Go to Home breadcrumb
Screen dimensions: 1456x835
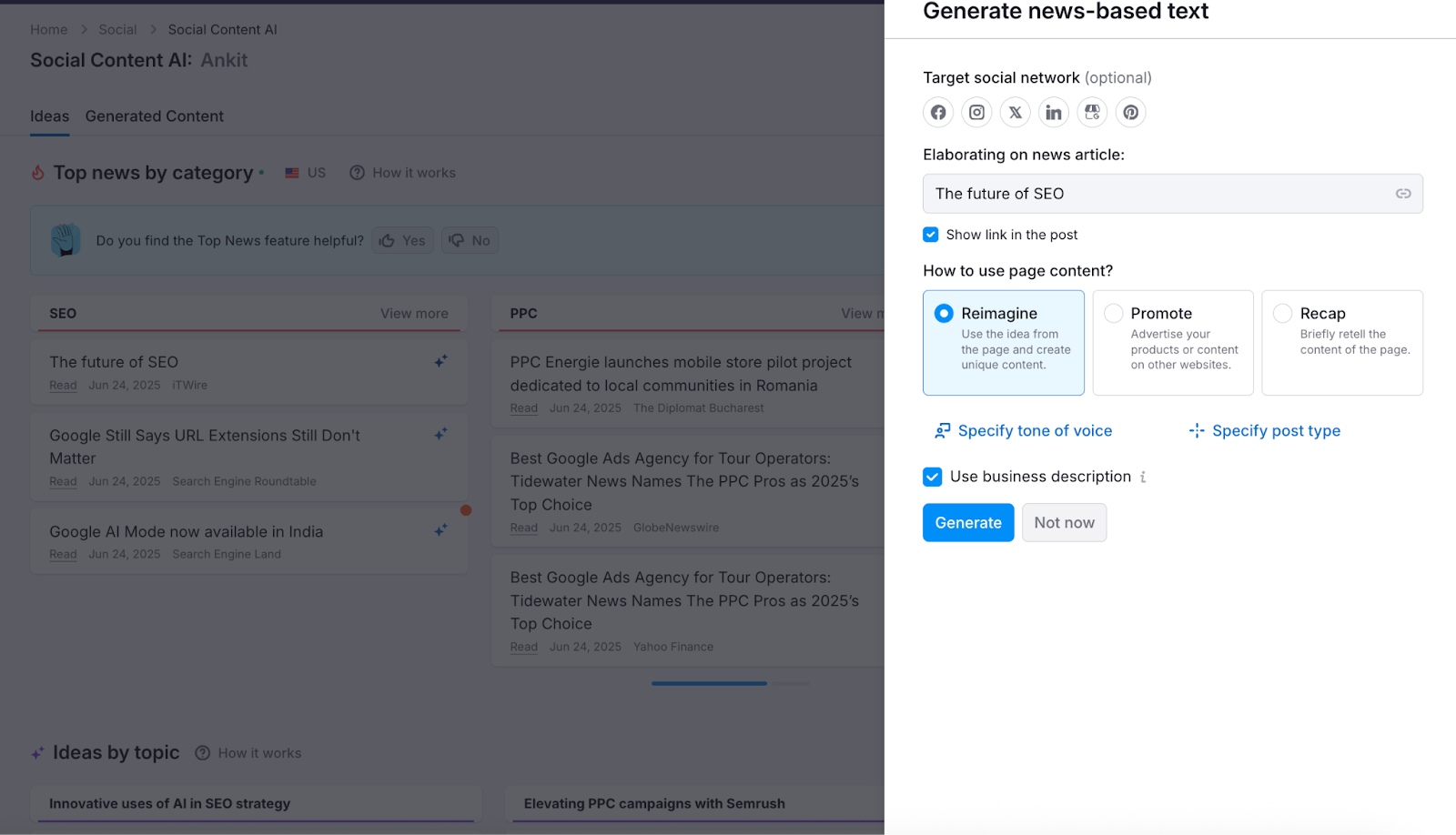pyautogui.click(x=49, y=30)
